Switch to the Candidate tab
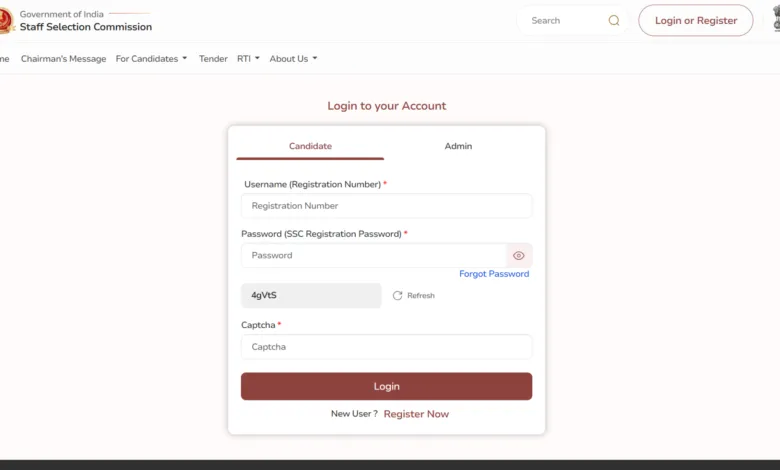Screen dimensions: 780x470 (310, 146)
